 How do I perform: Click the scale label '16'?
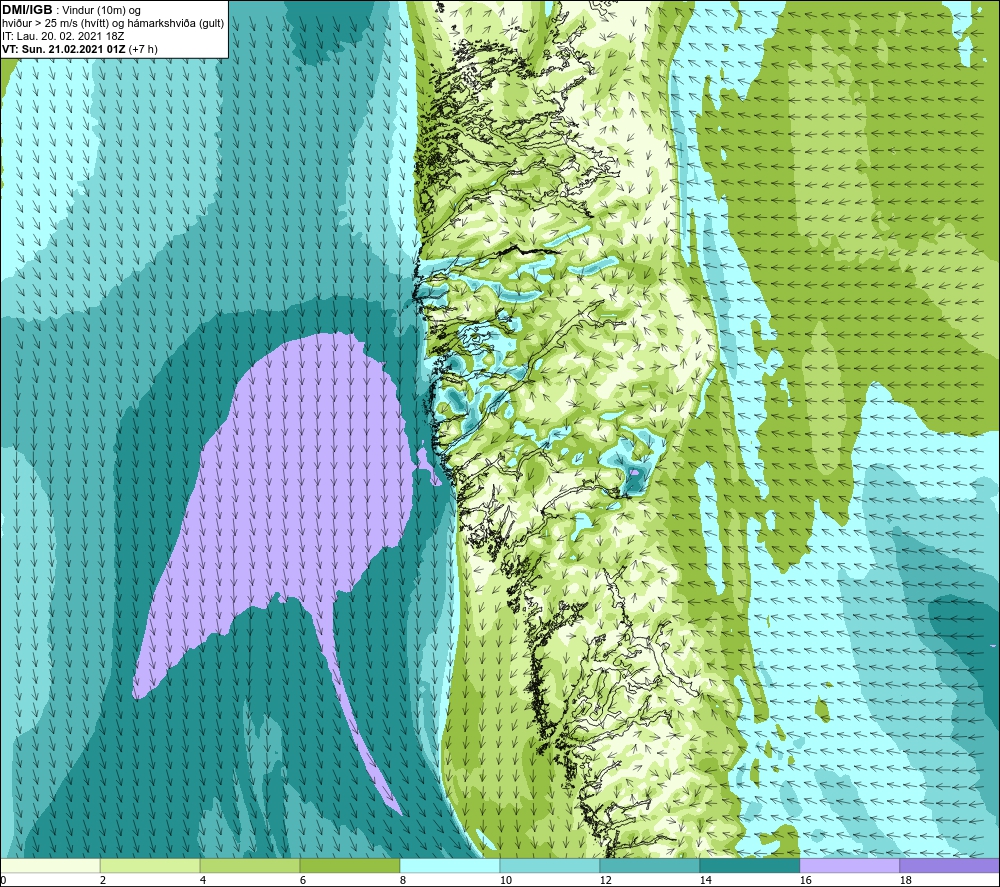tap(805, 880)
